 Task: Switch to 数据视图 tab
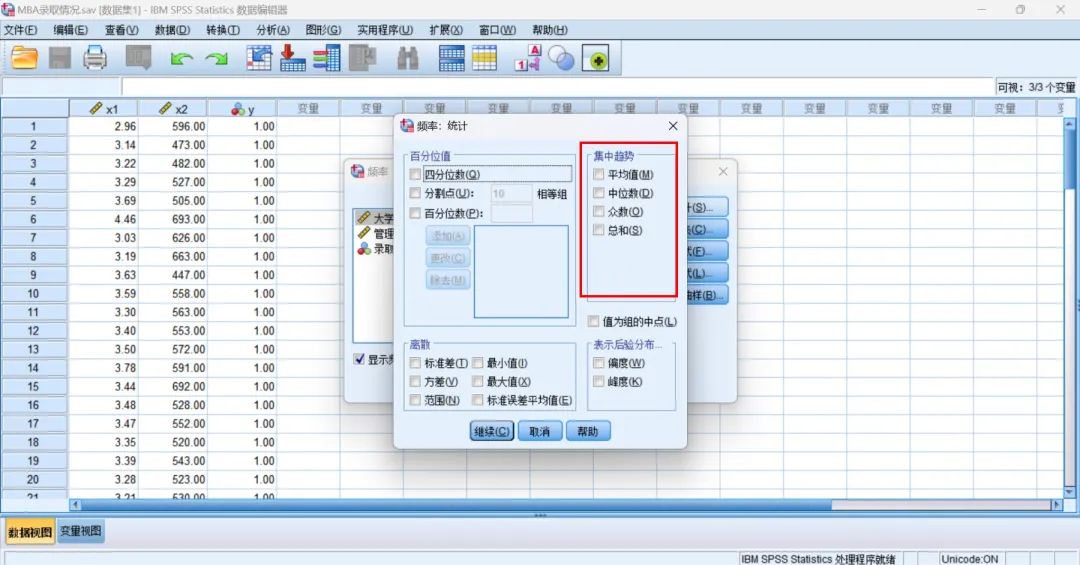pos(30,532)
